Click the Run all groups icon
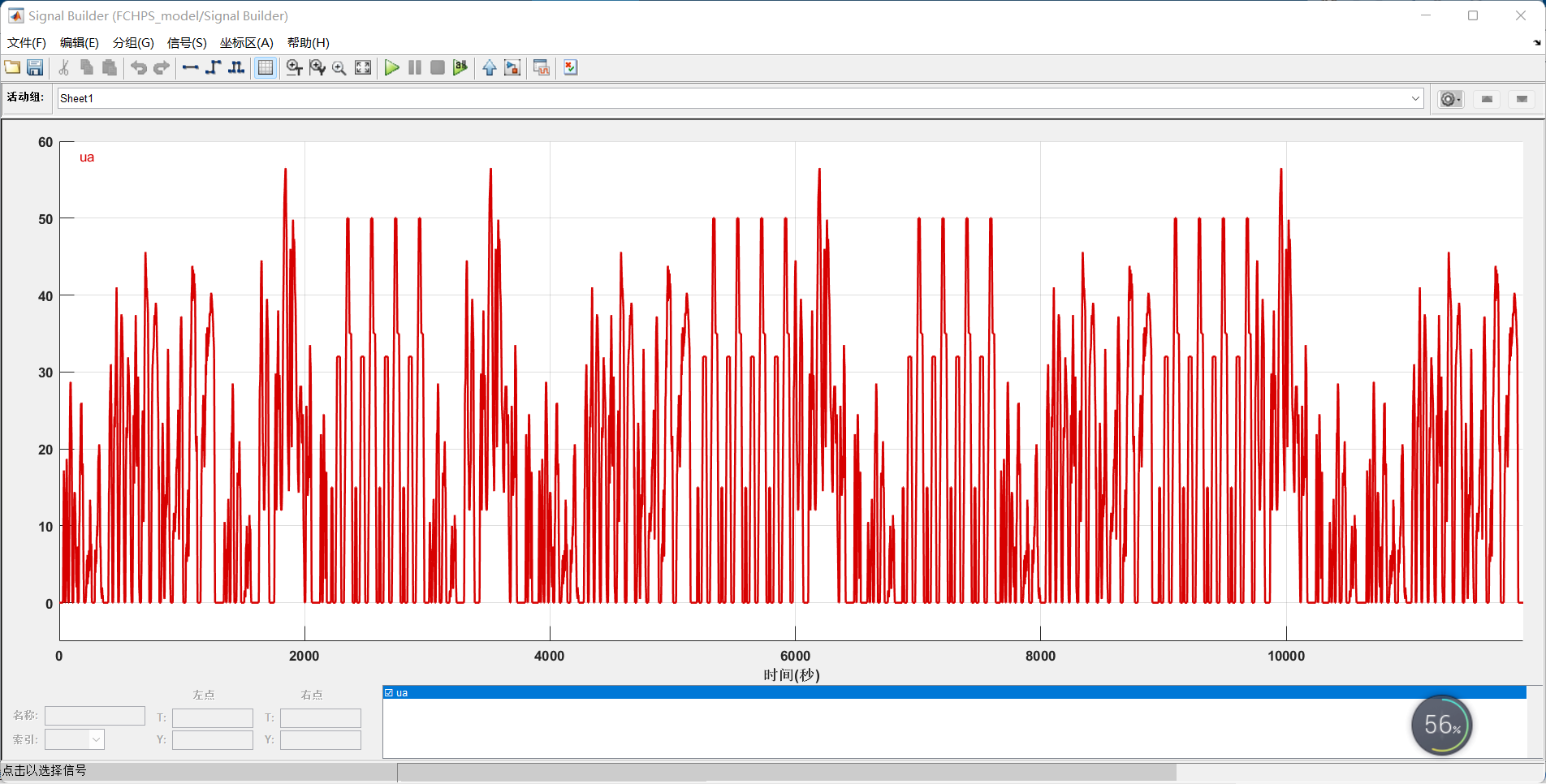Image resolution: width=1546 pixels, height=784 pixels. pyautogui.click(x=460, y=67)
